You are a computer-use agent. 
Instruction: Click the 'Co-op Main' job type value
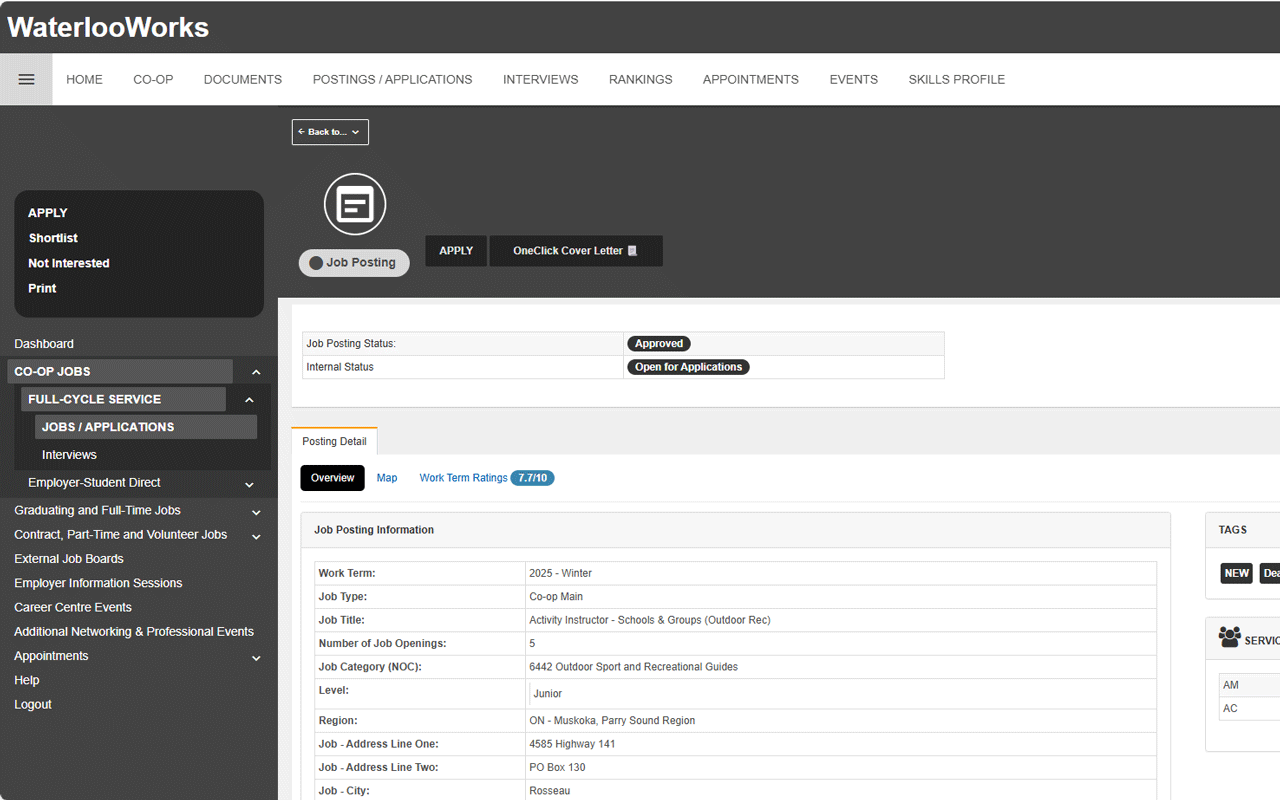556,597
